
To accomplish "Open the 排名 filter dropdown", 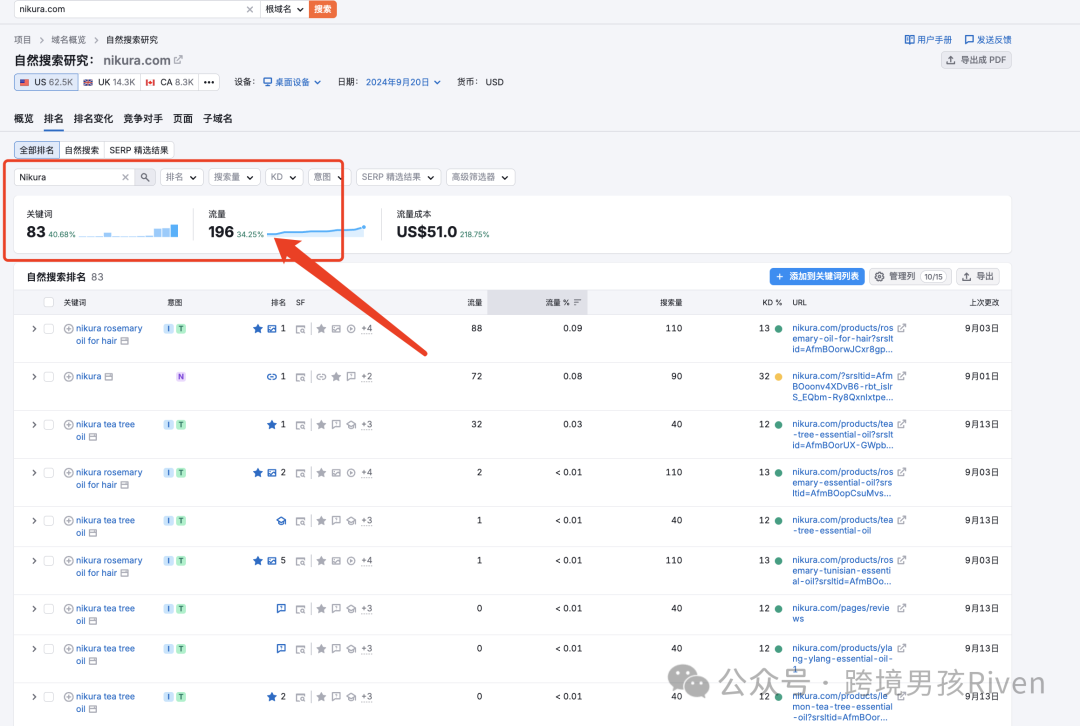I will 181,177.
